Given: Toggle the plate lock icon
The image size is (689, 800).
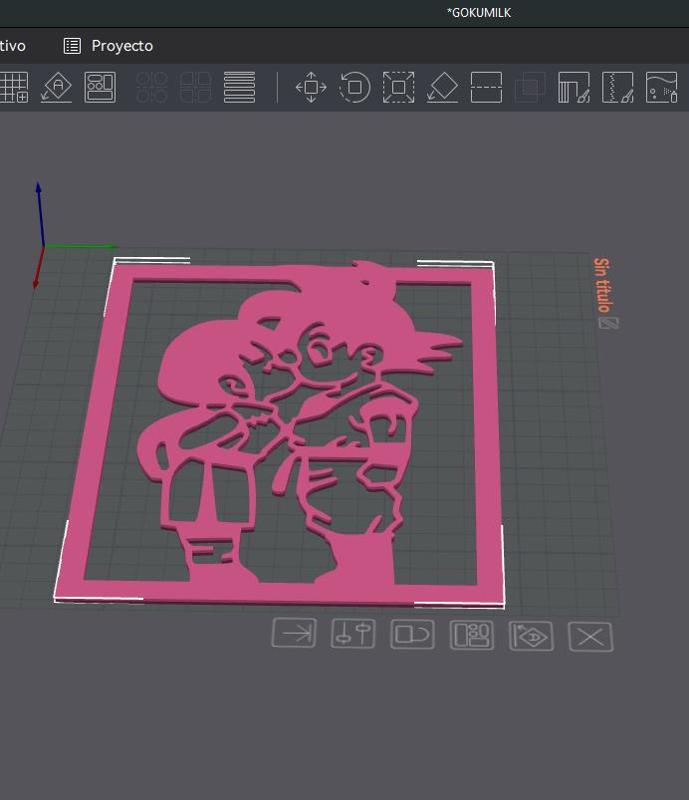Looking at the screenshot, I should tap(412, 635).
